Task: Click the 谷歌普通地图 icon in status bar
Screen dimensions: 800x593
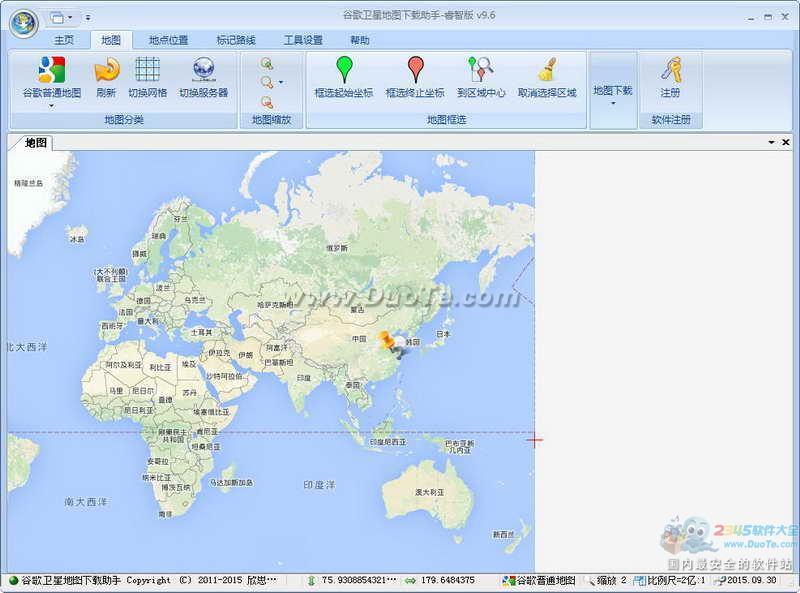Action: [509, 580]
